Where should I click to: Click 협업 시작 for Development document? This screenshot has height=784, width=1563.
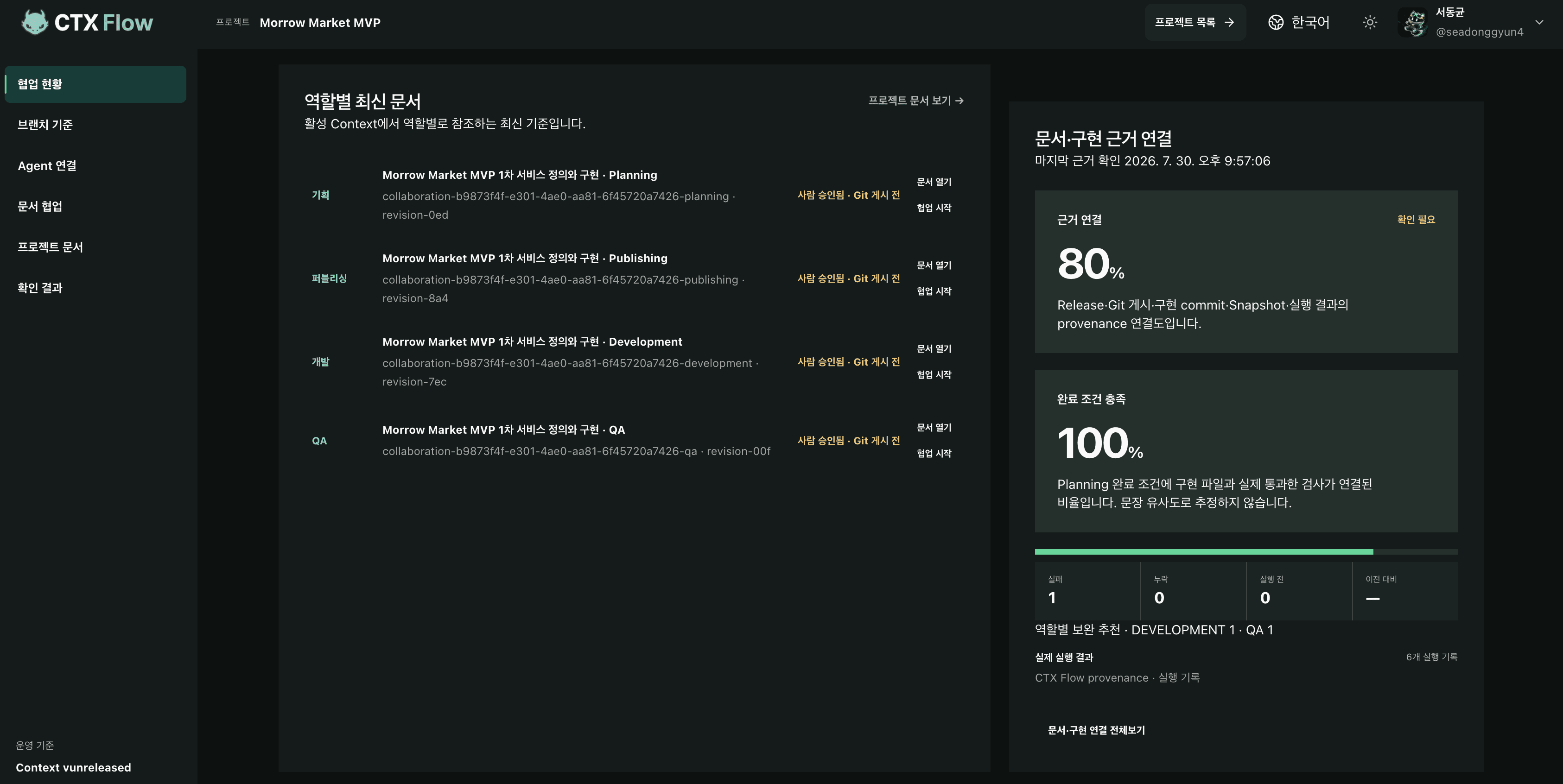tap(934, 375)
